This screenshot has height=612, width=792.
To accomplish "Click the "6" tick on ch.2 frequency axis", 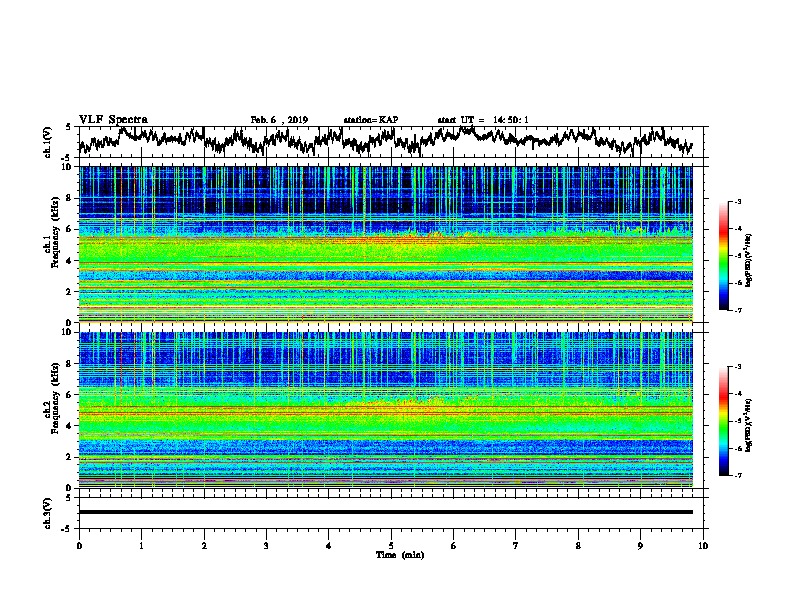I will pos(70,395).
